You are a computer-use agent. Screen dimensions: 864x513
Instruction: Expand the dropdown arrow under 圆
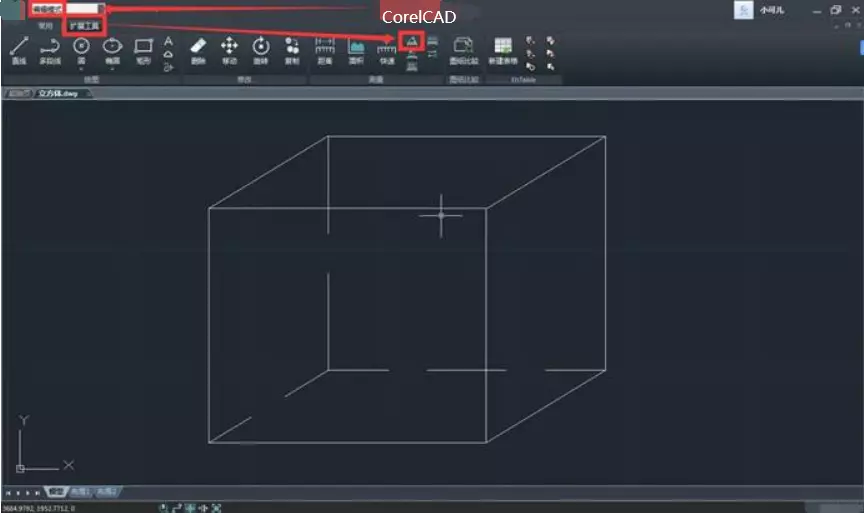[x=82, y=69]
